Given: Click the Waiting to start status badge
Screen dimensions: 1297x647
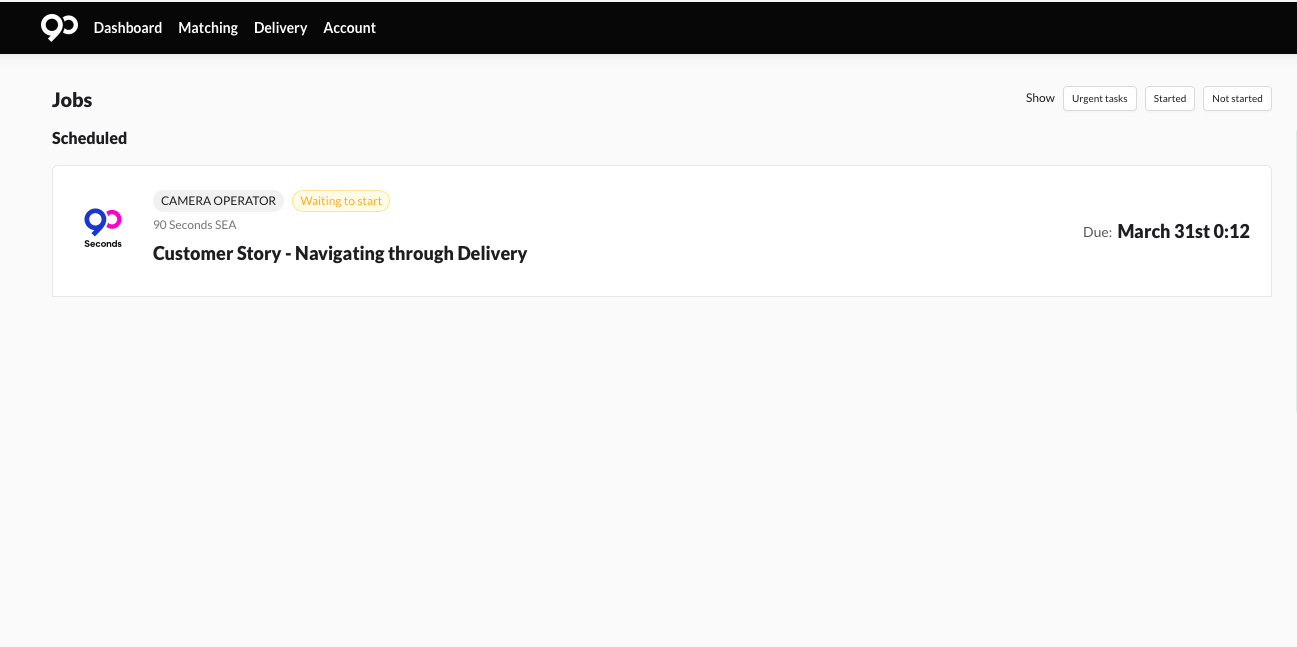Looking at the screenshot, I should (341, 201).
